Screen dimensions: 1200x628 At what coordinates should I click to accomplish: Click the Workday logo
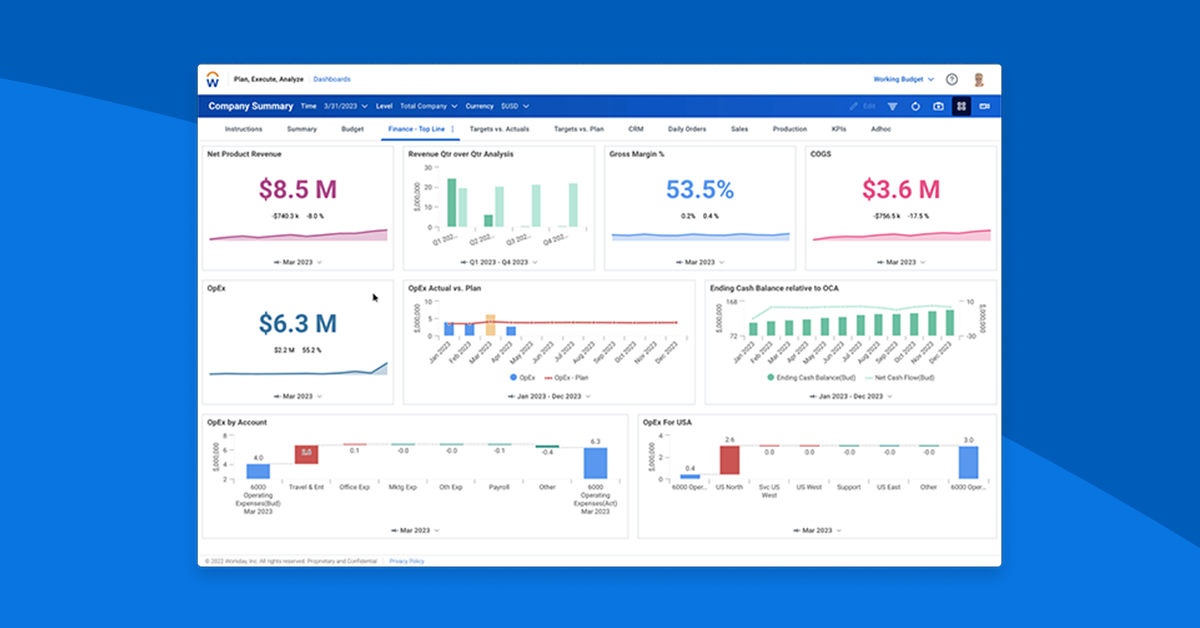213,78
